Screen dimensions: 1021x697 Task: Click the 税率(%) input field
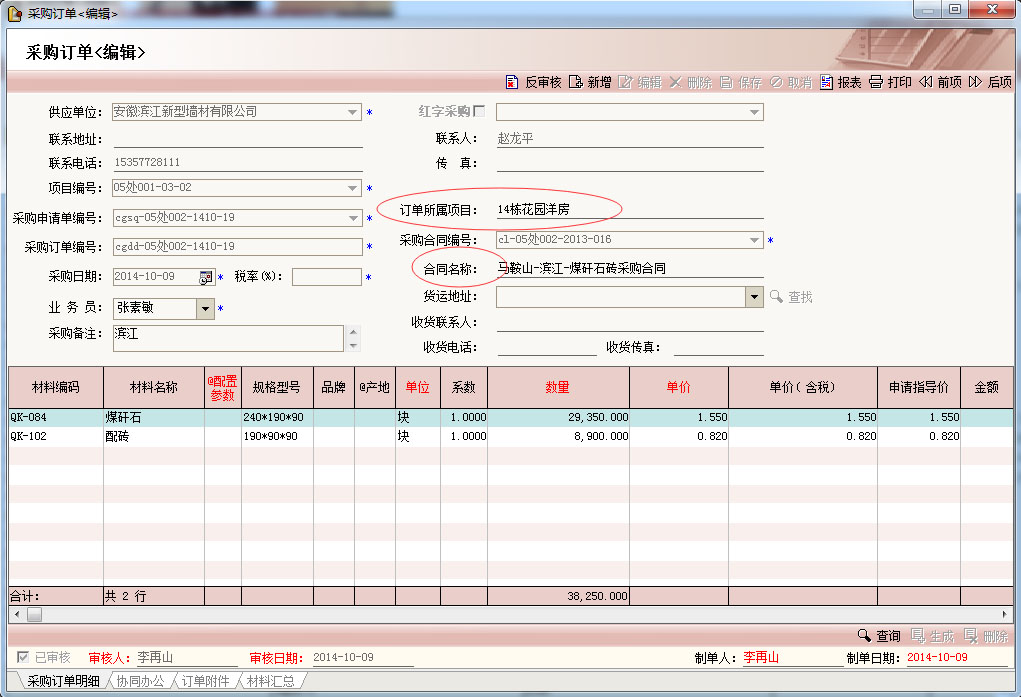pyautogui.click(x=326, y=277)
